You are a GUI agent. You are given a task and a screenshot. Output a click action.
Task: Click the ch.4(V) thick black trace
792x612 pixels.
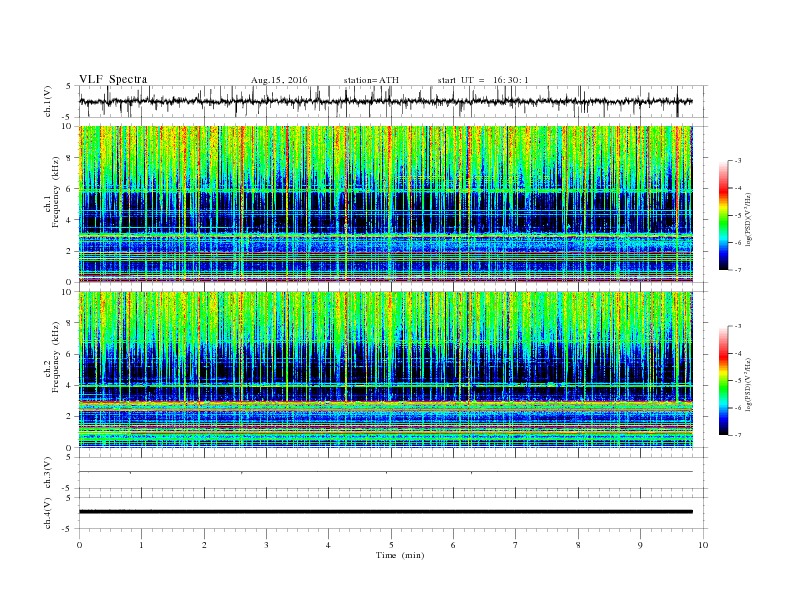[386, 512]
